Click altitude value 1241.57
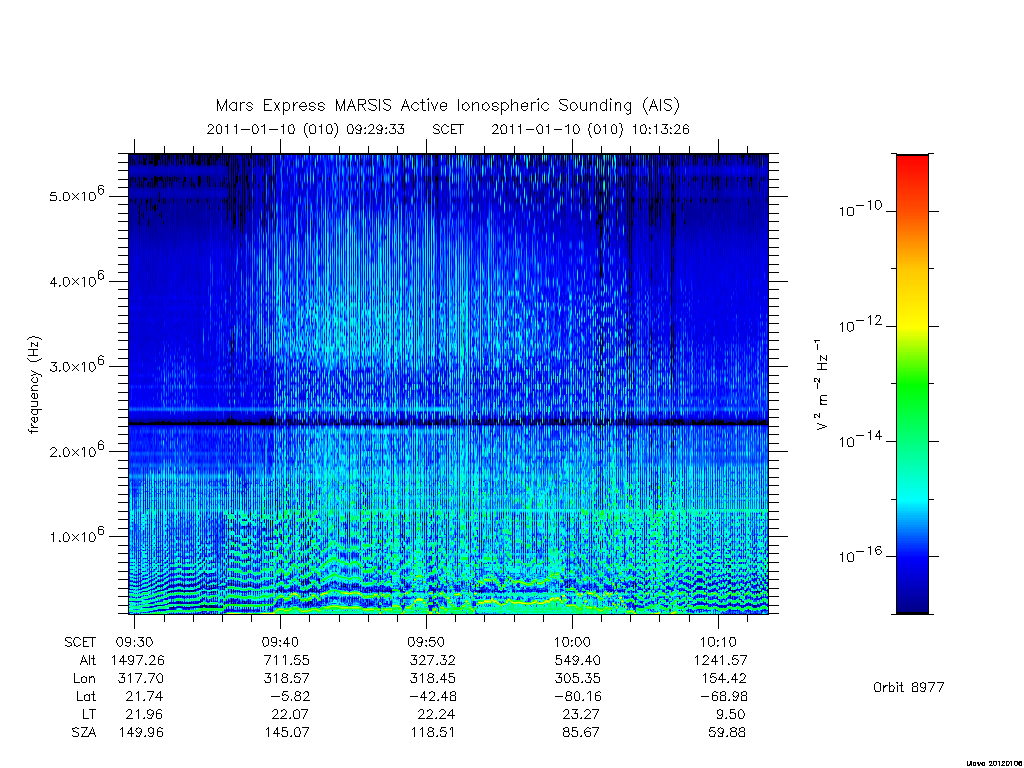This screenshot has height=768, width=1024. click(720, 660)
